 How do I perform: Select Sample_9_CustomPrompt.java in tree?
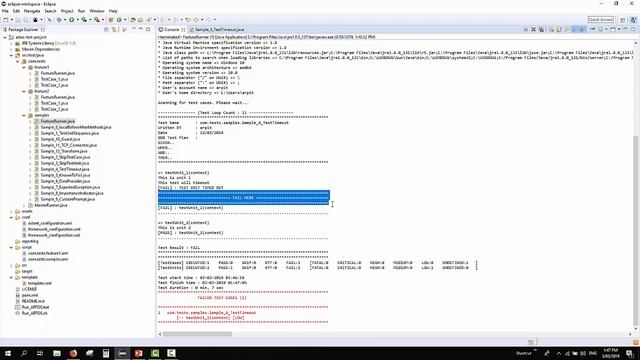coord(68,199)
